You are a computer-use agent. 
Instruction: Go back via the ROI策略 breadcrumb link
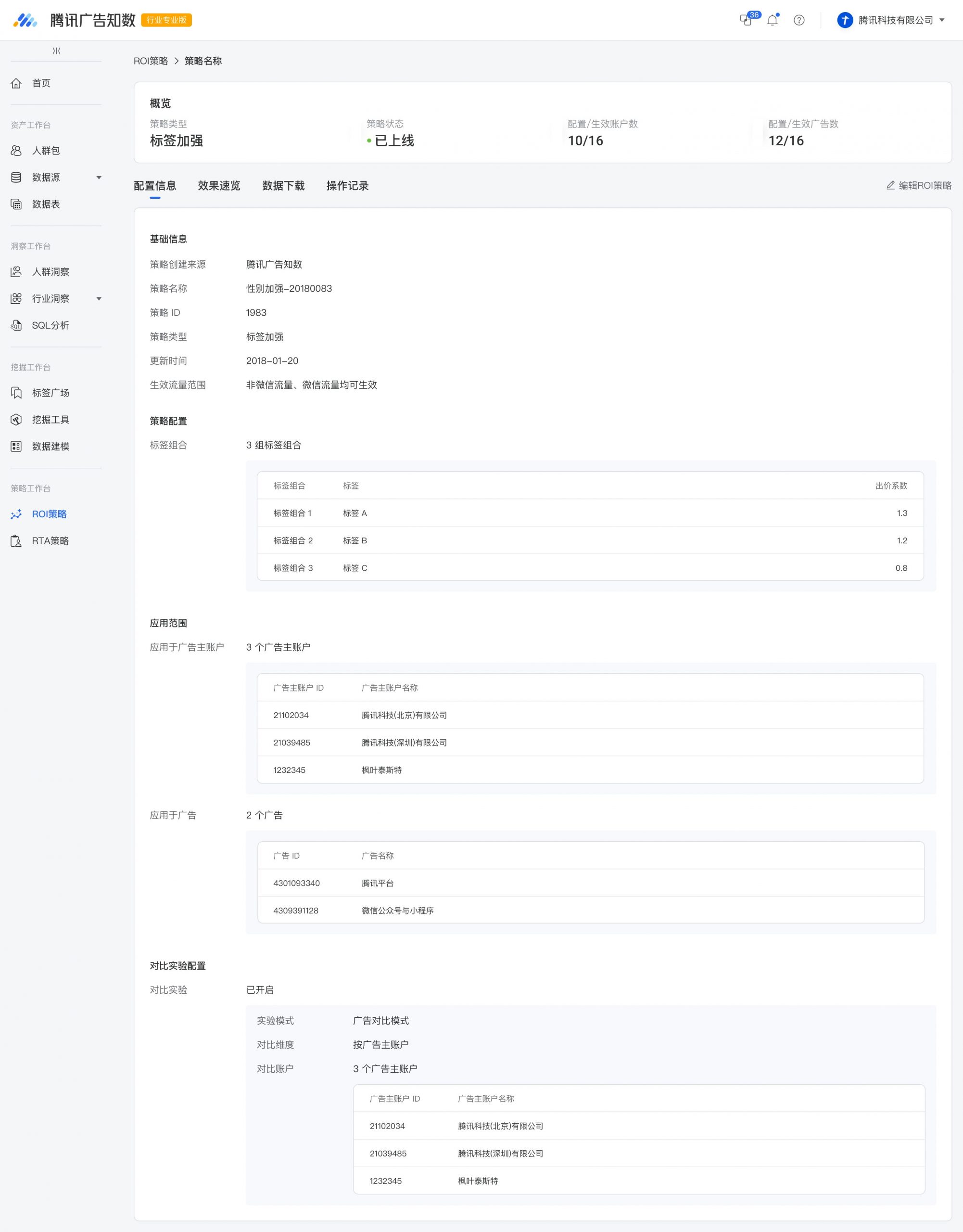tap(151, 61)
